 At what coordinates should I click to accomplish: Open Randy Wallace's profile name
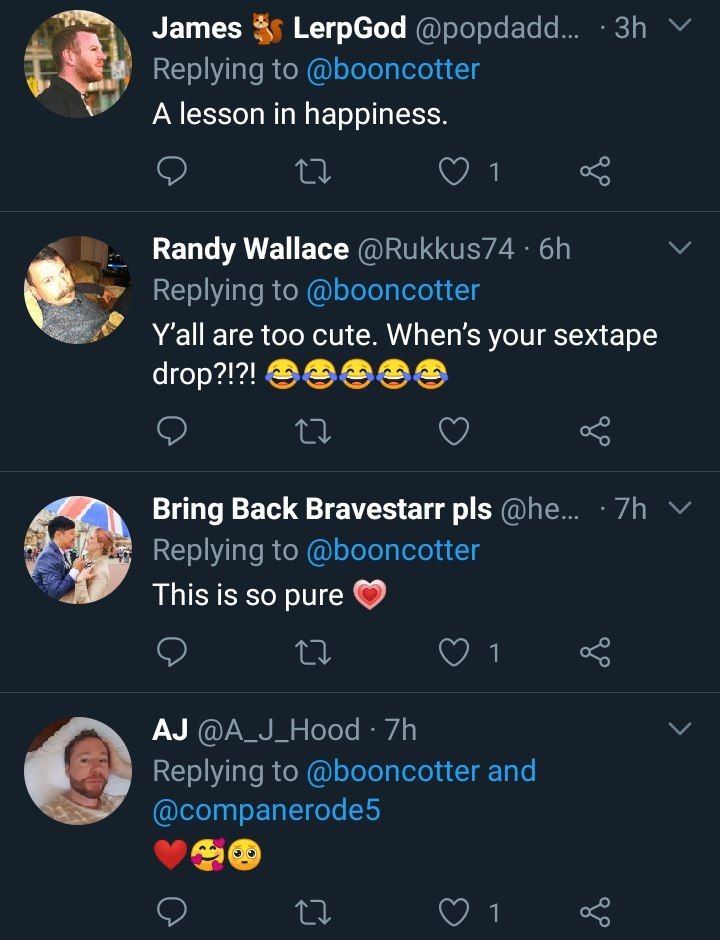(250, 249)
